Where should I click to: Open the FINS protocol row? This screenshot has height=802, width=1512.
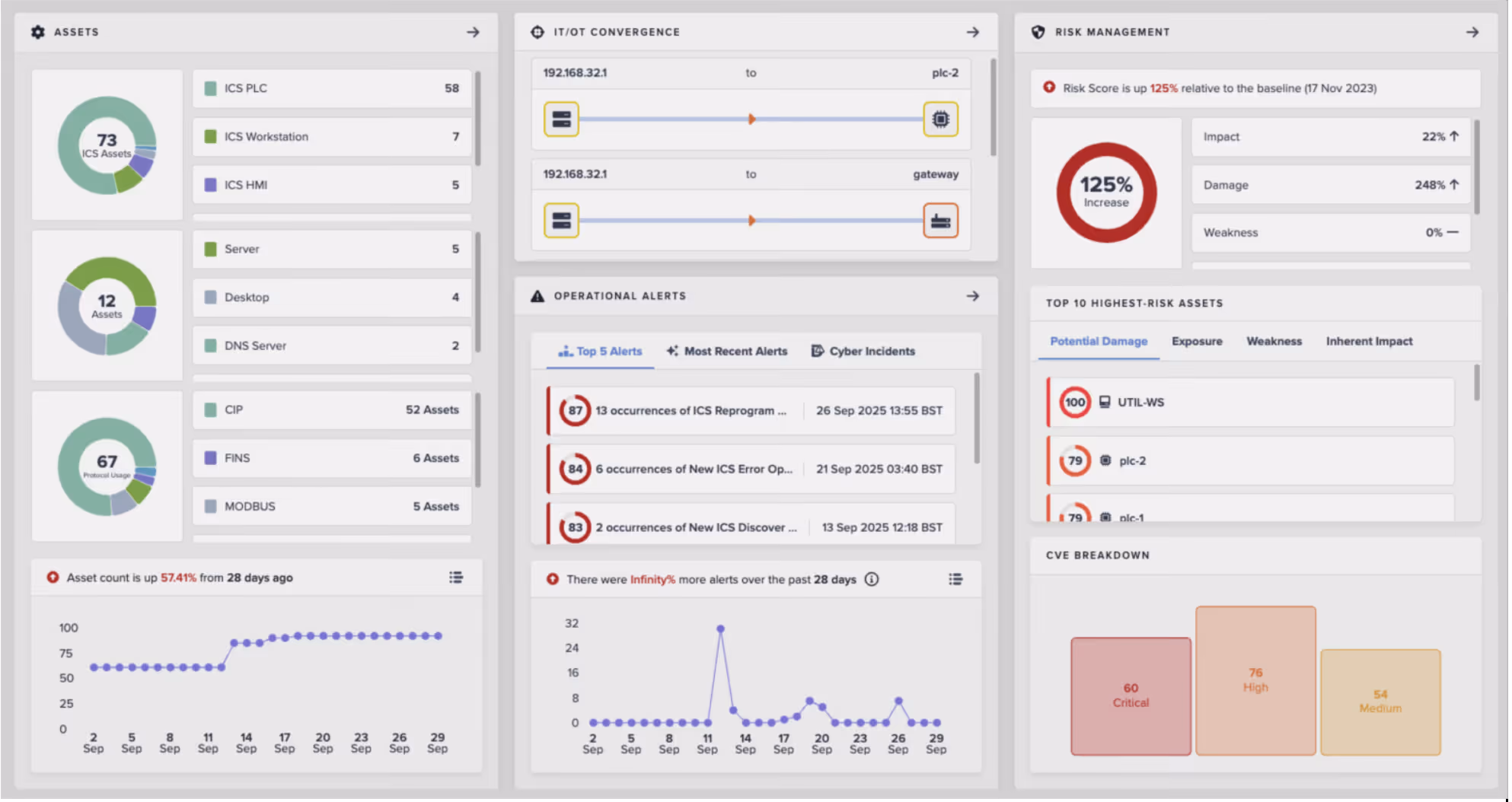pyautogui.click(x=332, y=458)
